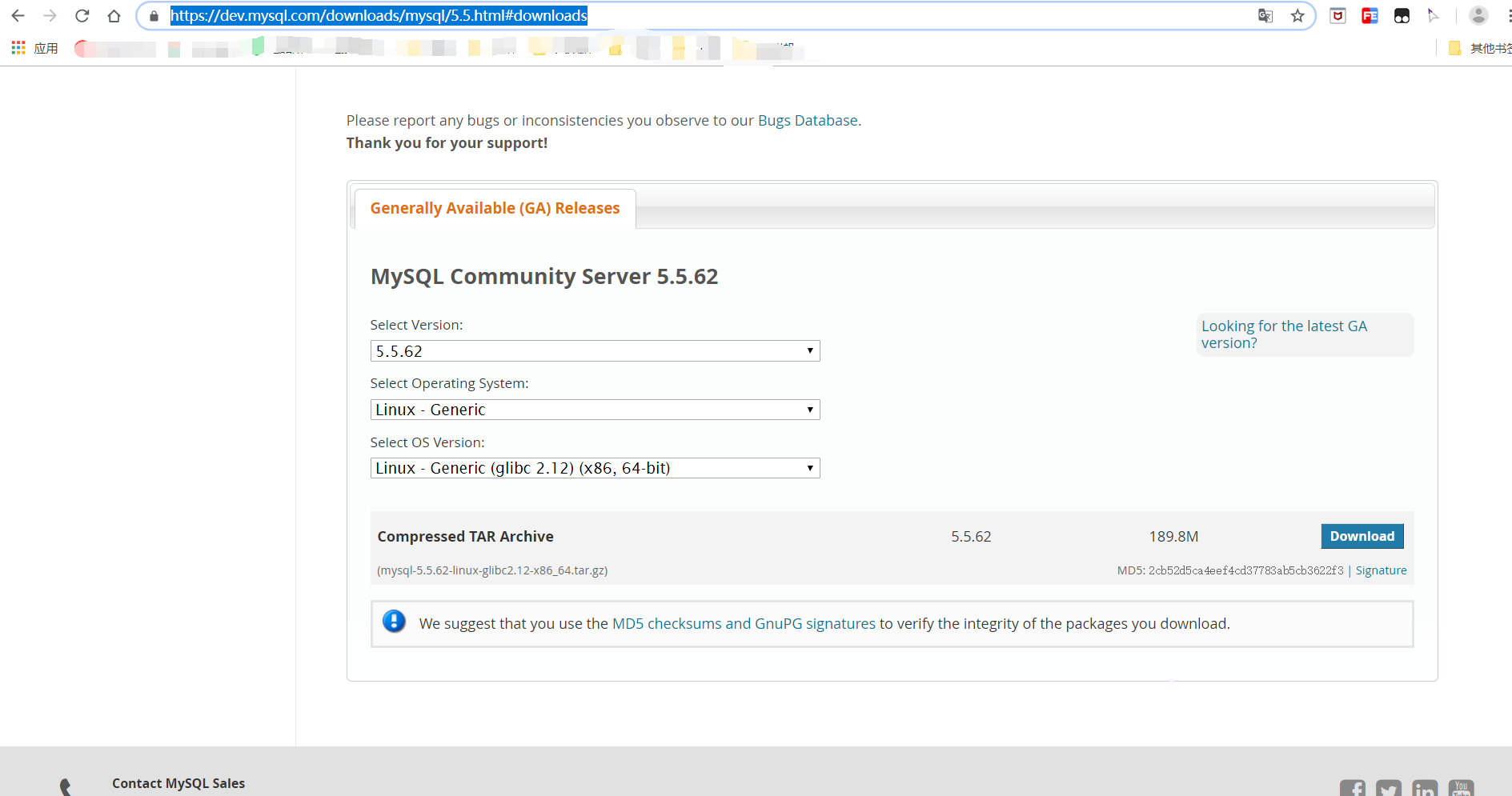Click the Thank you for your support text
Viewport: 1512px width, 796px height.
click(447, 143)
